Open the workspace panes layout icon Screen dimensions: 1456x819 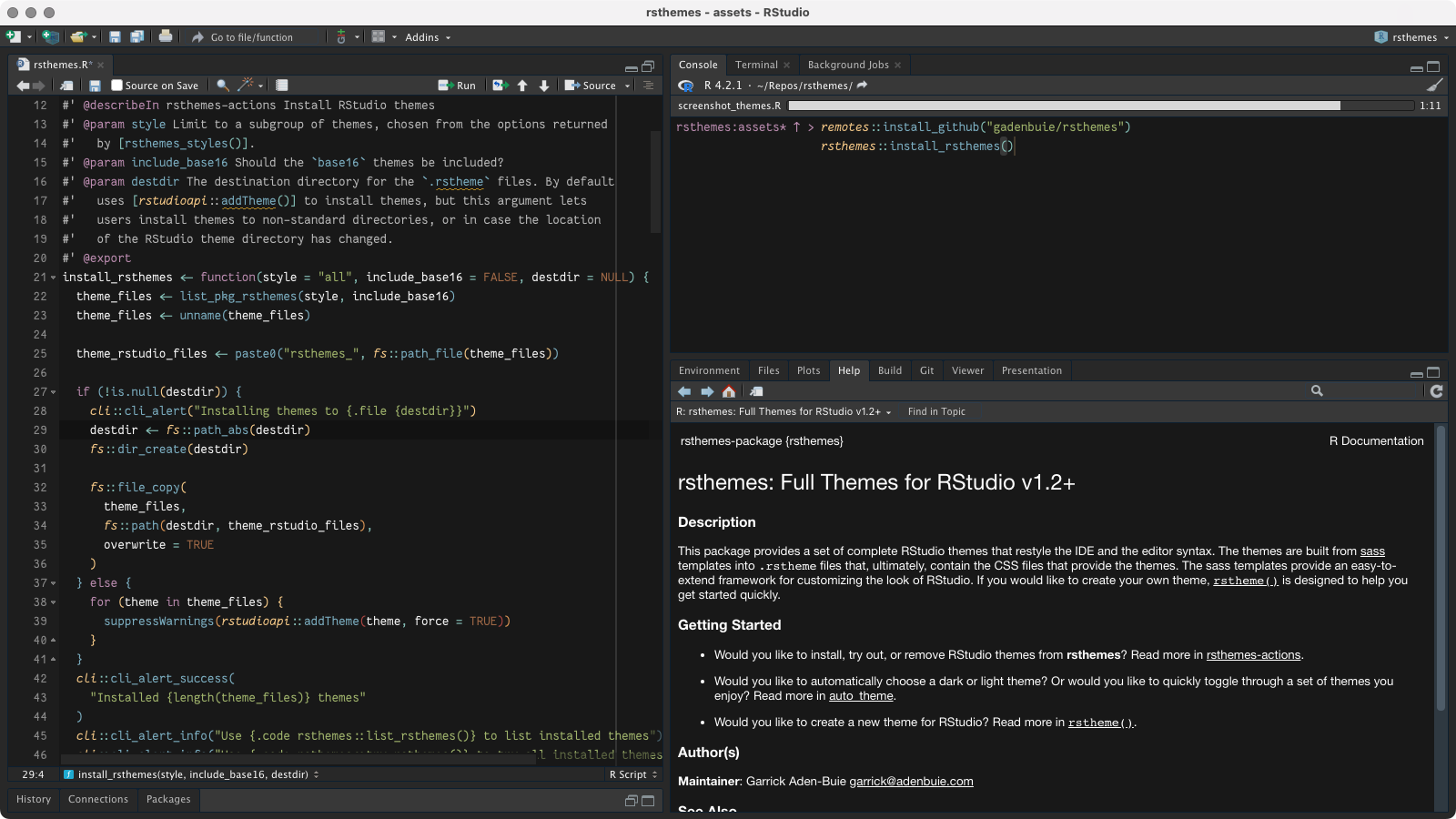379,36
